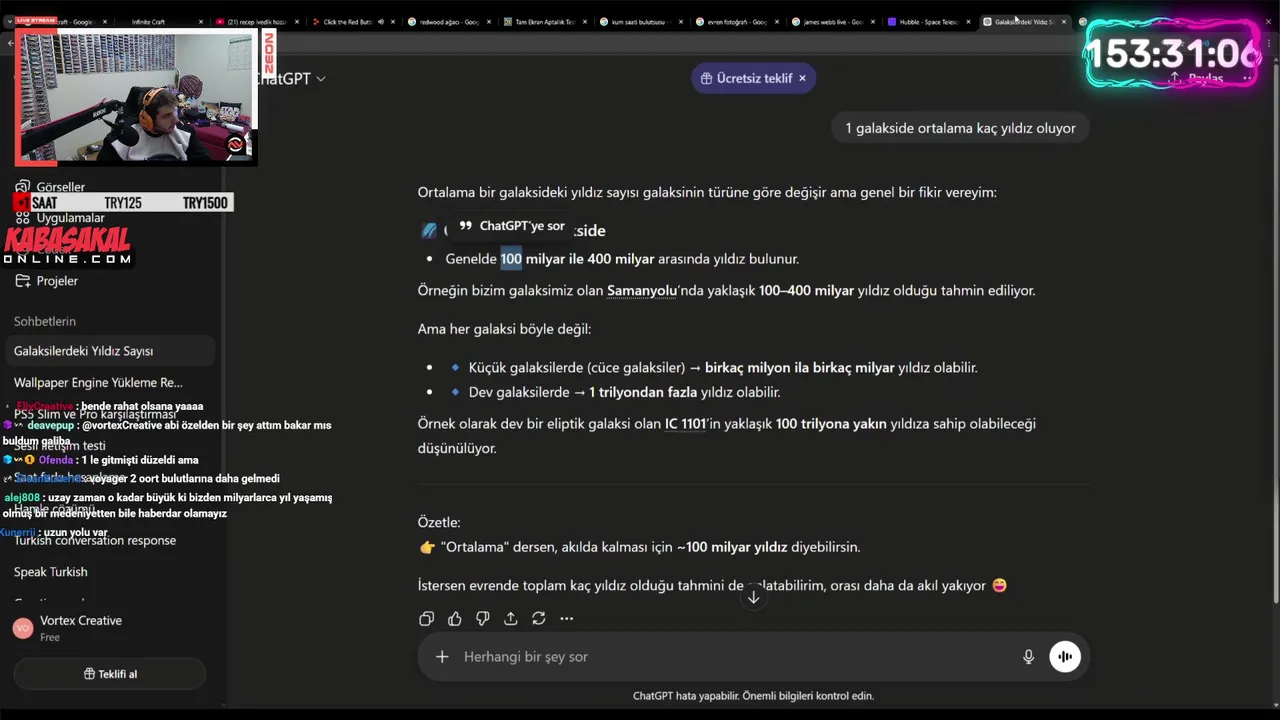Close the Hubble tab
The height and width of the screenshot is (720, 1280).
click(968, 22)
